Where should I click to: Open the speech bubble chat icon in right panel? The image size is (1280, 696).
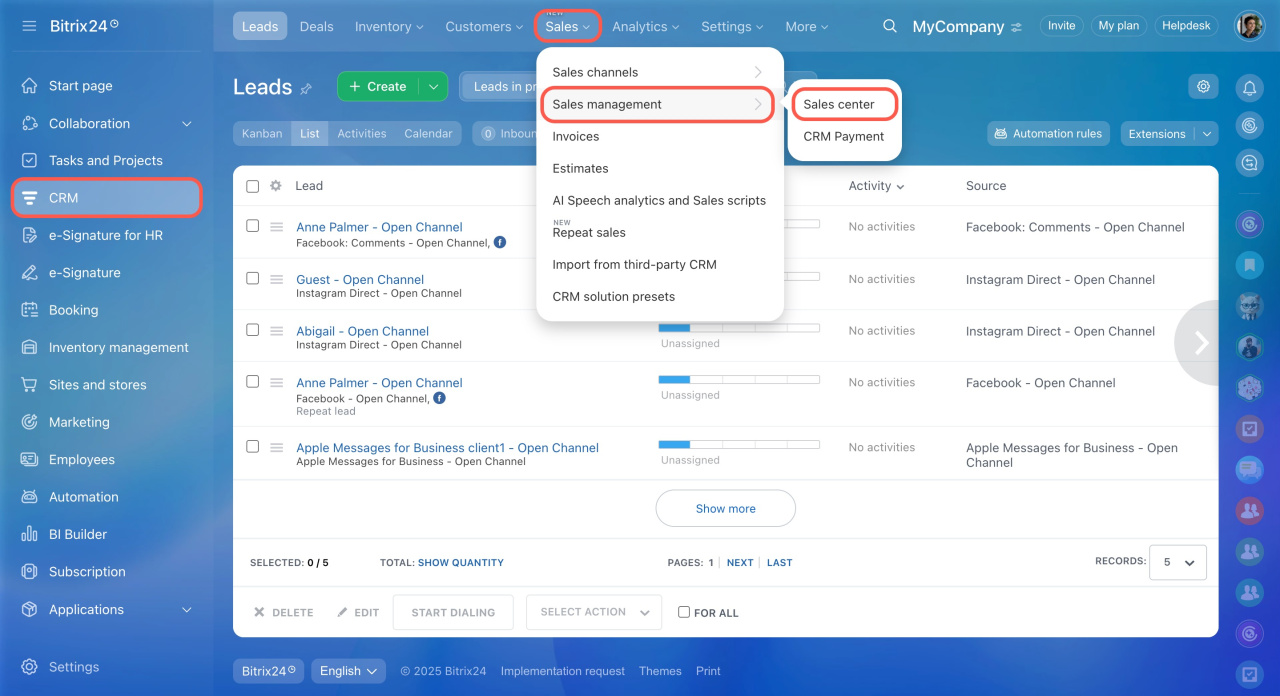[x=1249, y=467]
